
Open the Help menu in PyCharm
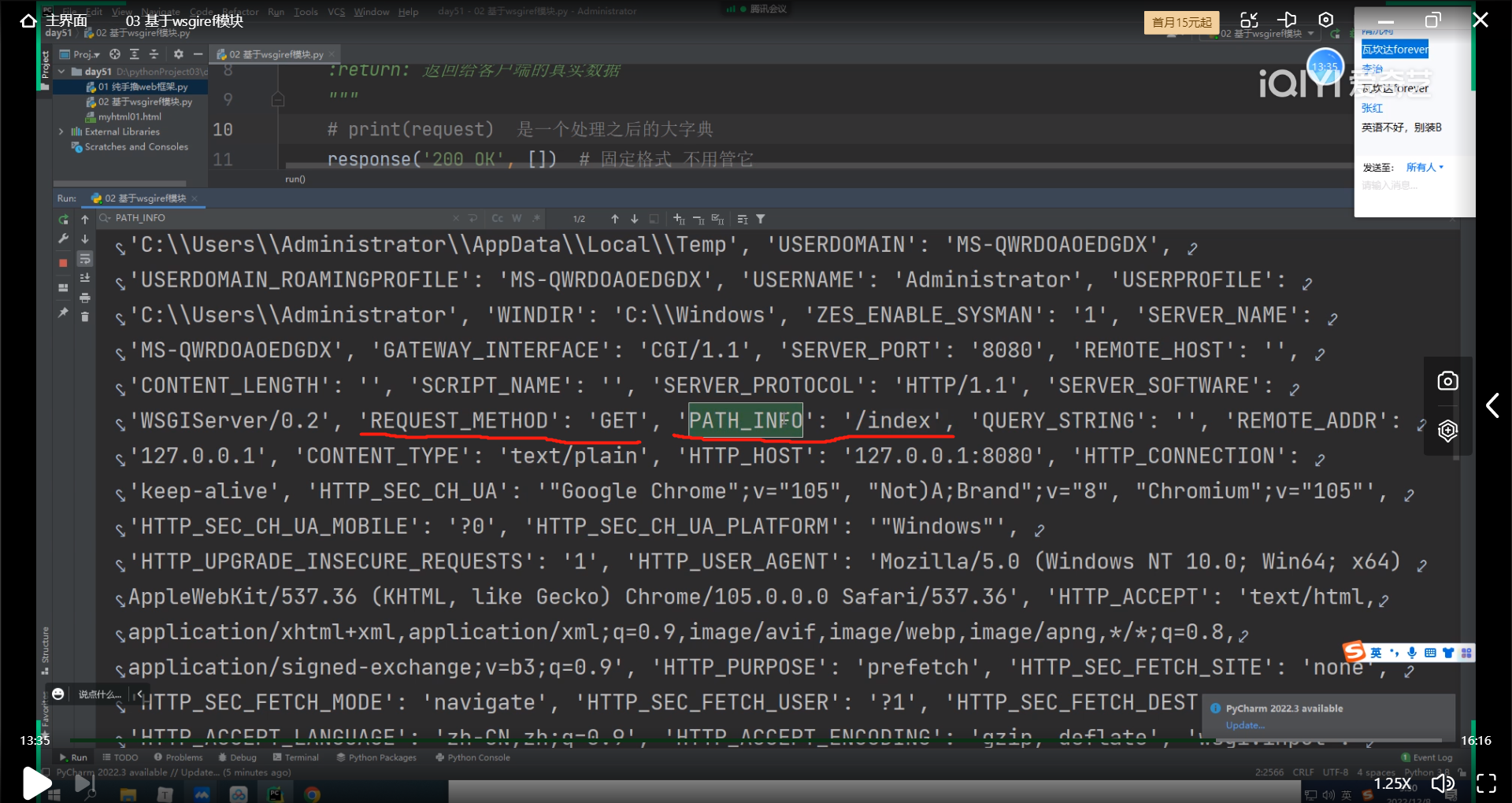tap(408, 12)
